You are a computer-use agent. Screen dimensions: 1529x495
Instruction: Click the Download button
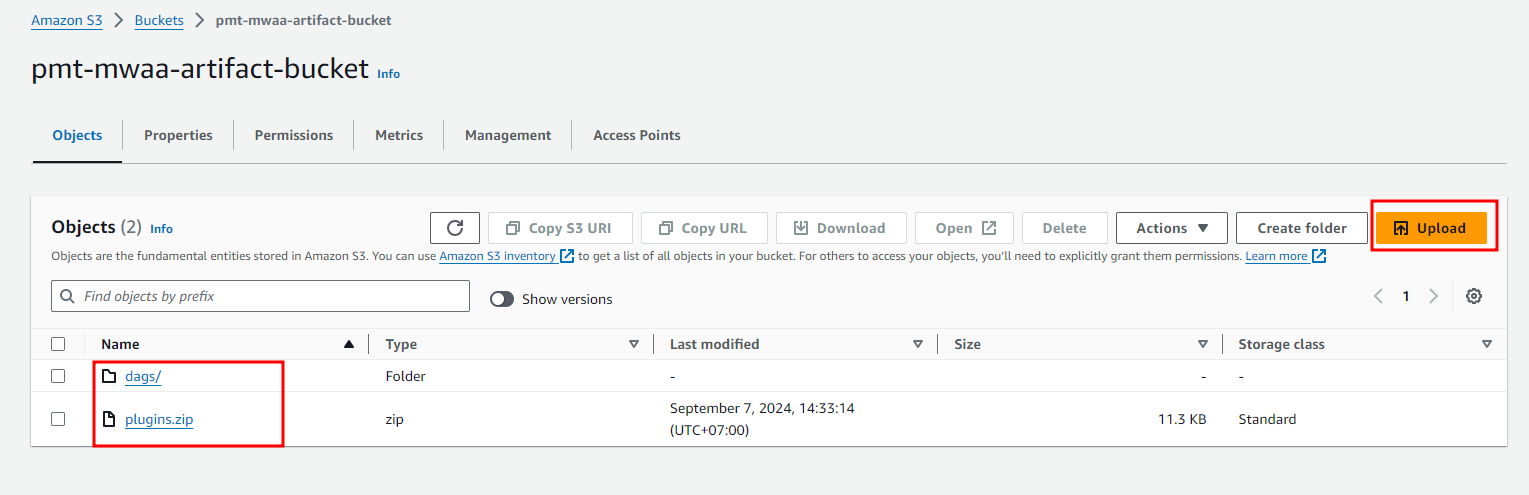pos(841,228)
